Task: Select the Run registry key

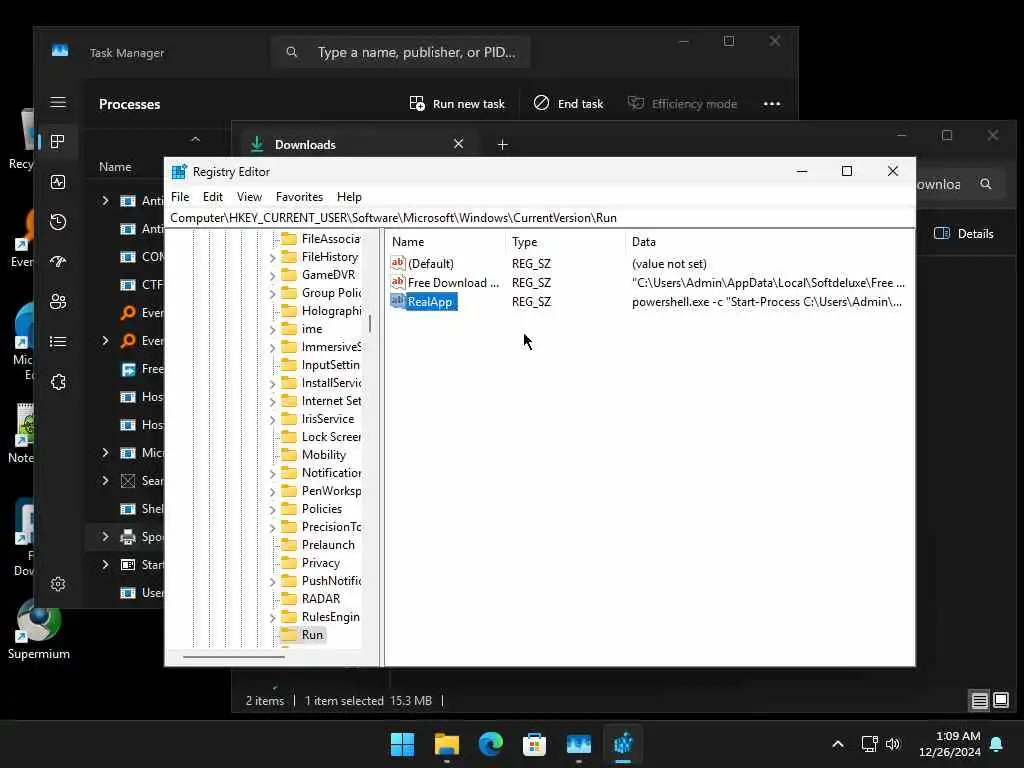Action: [x=312, y=635]
